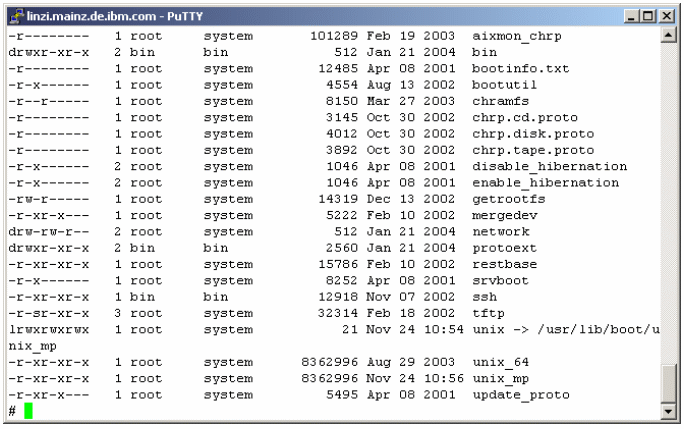This screenshot has width=684, height=429.
Task: Minimize the PuTTY window
Action: point(631,17)
